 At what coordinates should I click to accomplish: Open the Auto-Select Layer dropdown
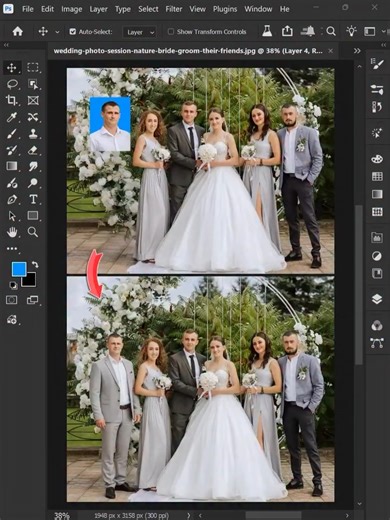(139, 32)
